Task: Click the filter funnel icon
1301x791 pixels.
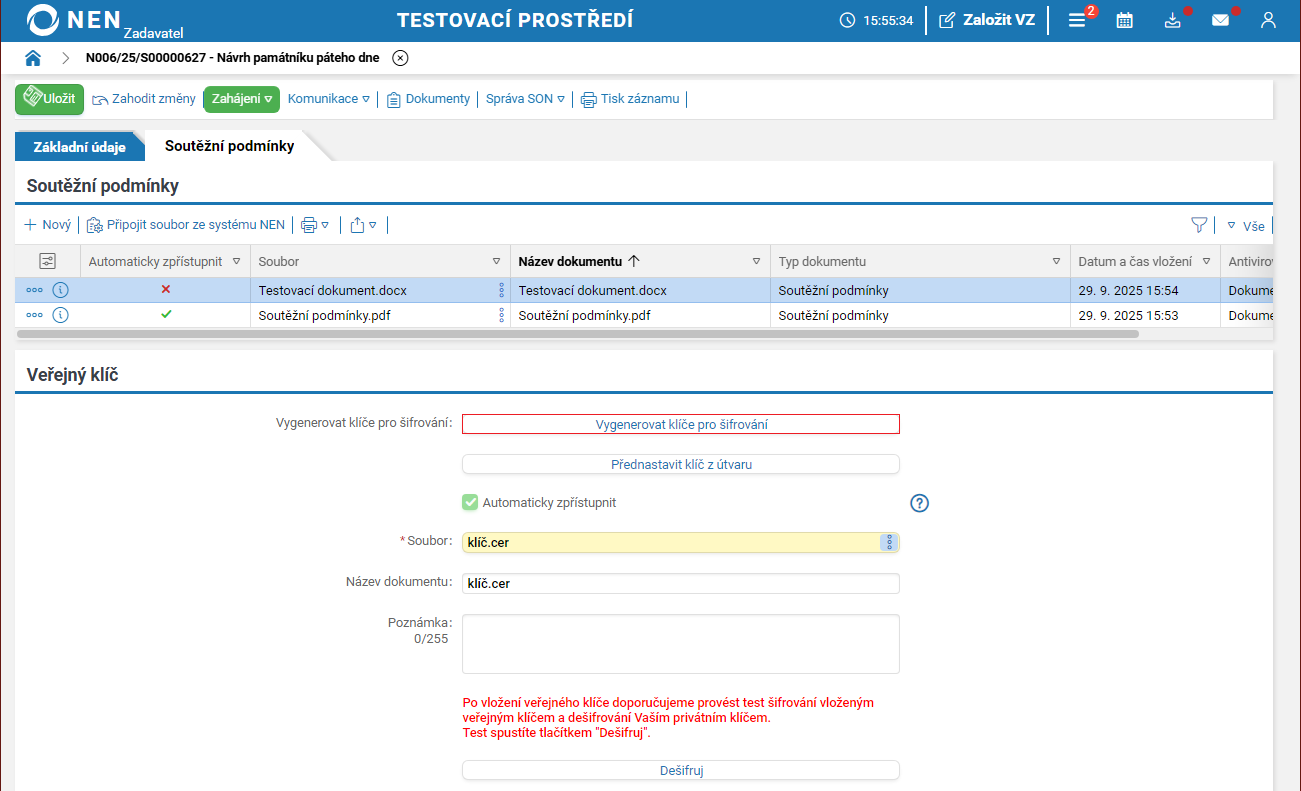Action: pos(1199,225)
